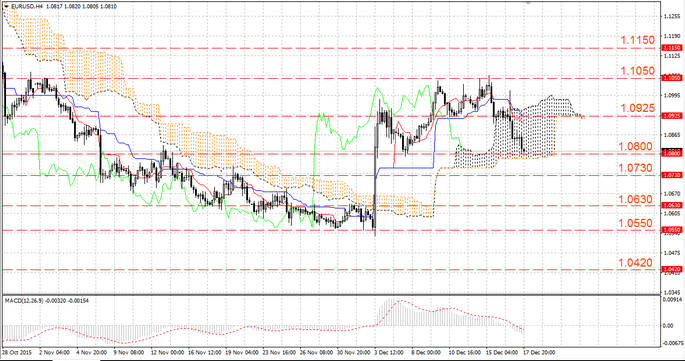Viewport: 685px width, 361px height.
Task: Click the 1.0670 price scale value
Action: (671, 194)
